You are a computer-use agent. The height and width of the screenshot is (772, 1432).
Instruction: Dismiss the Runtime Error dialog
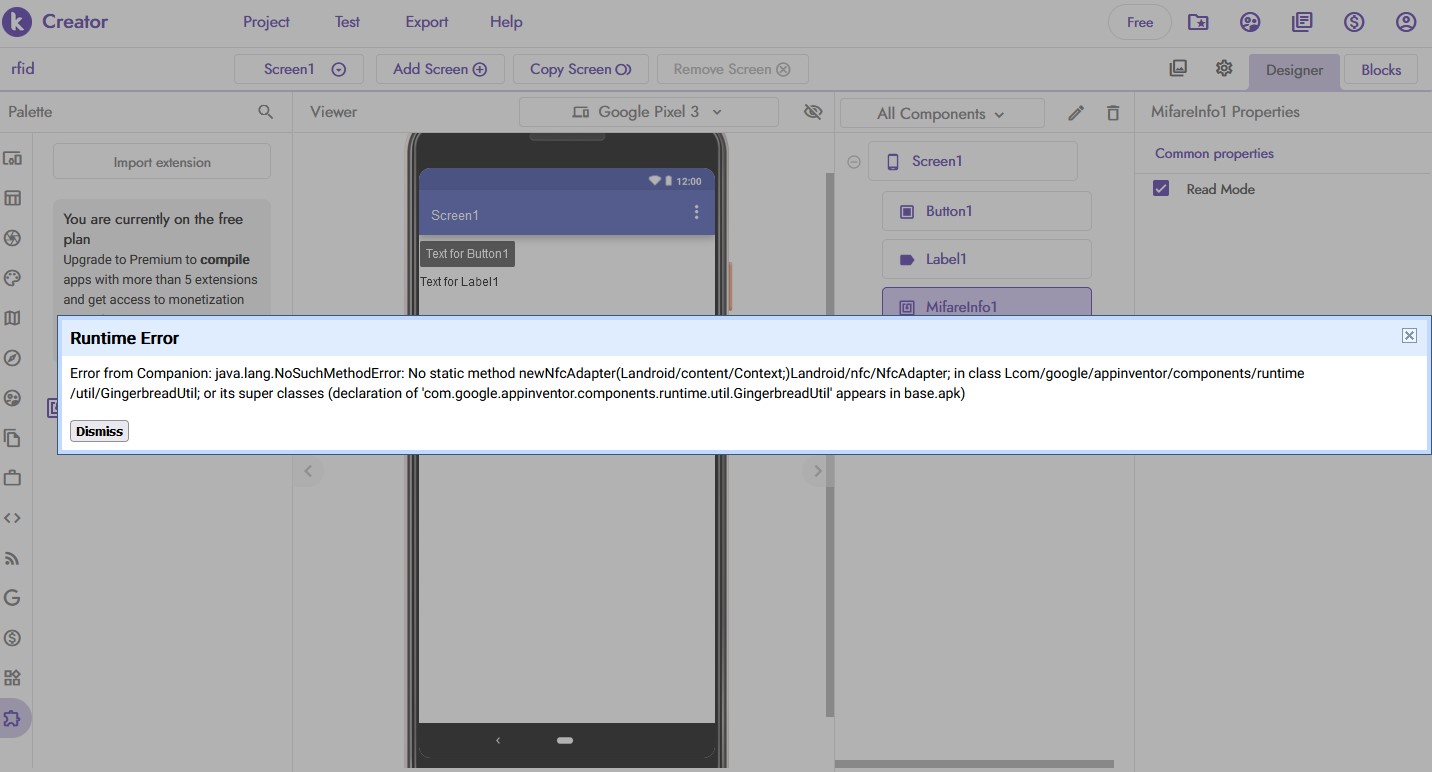99,431
